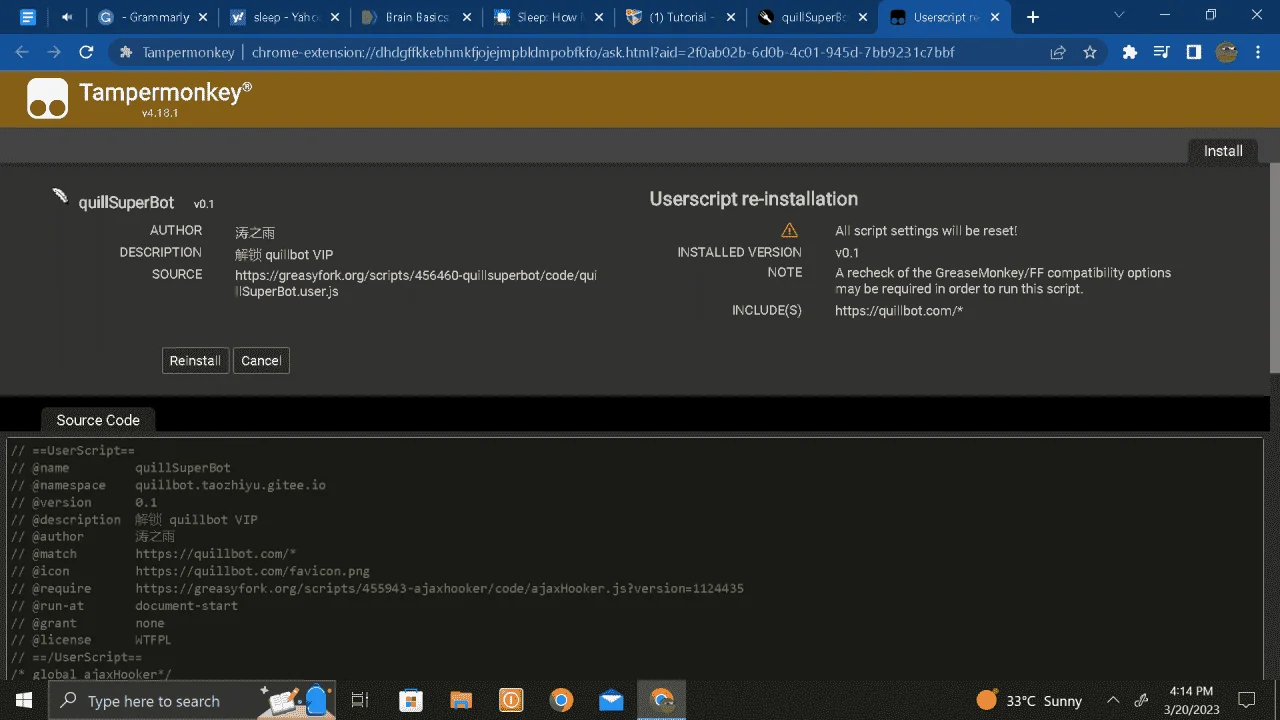This screenshot has width=1280, height=720.
Task: Click the browser forward arrow
Action: click(54, 52)
